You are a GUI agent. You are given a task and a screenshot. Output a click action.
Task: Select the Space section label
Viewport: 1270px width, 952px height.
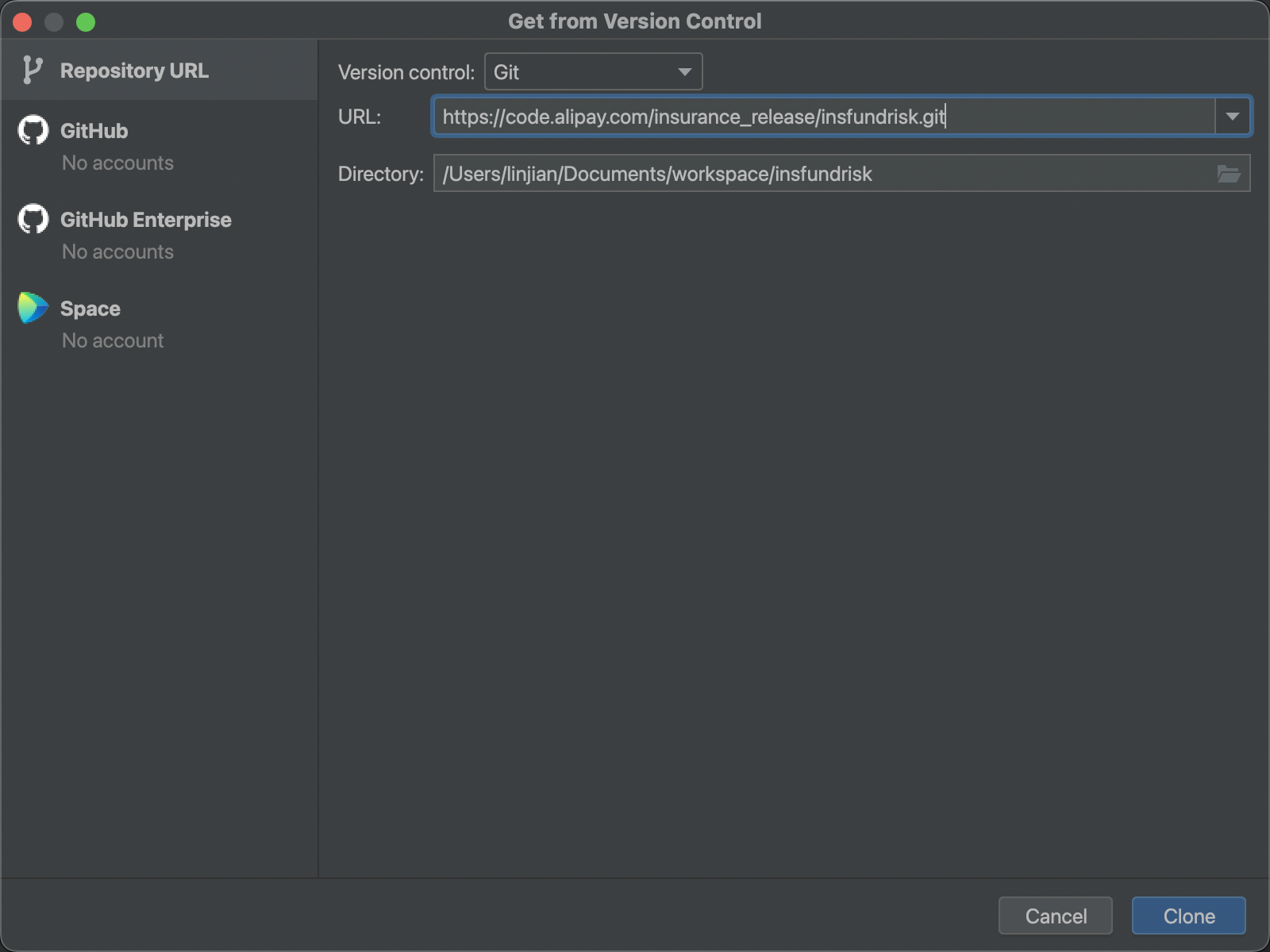pyautogui.click(x=90, y=309)
